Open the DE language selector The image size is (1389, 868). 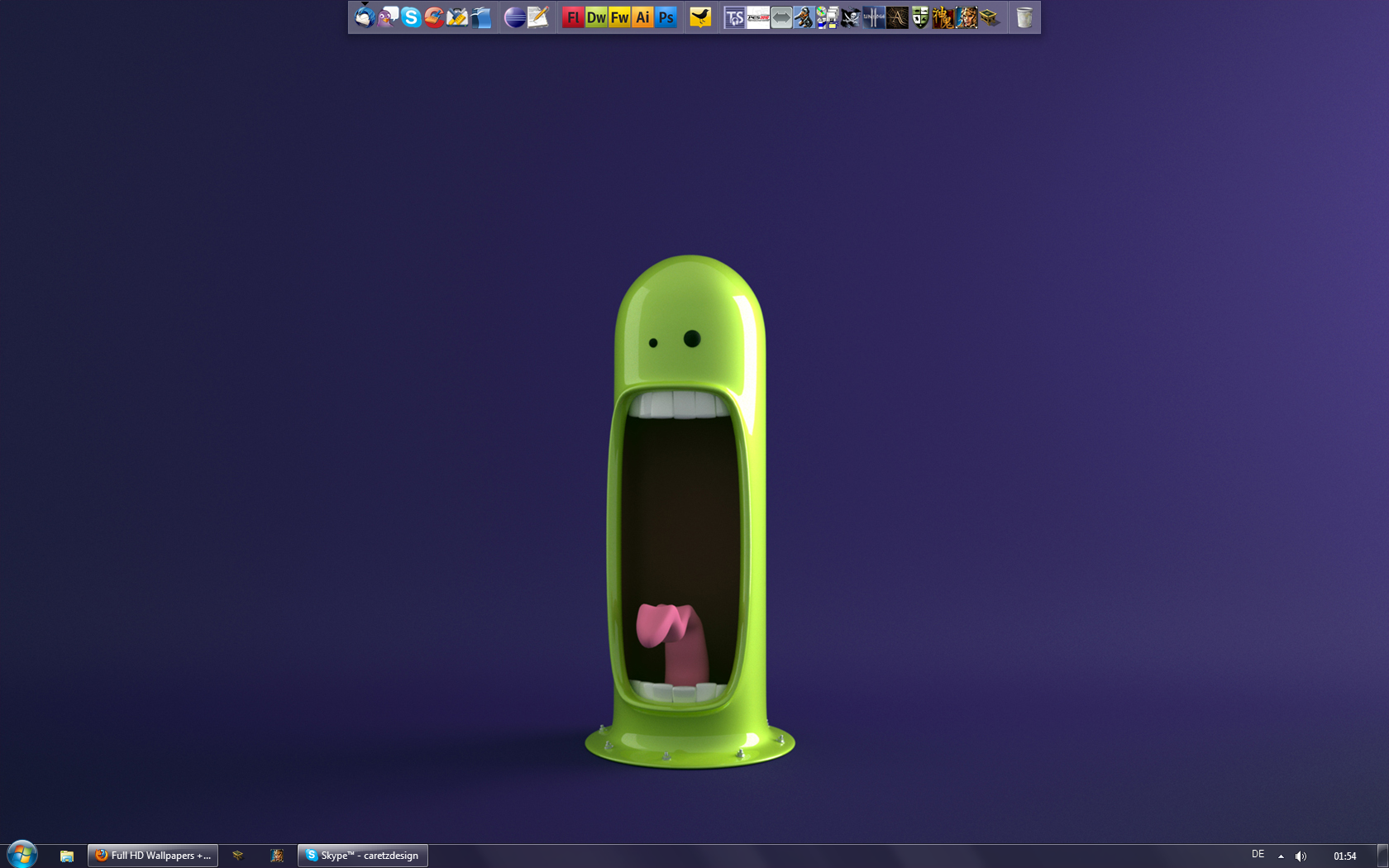pos(1258,855)
